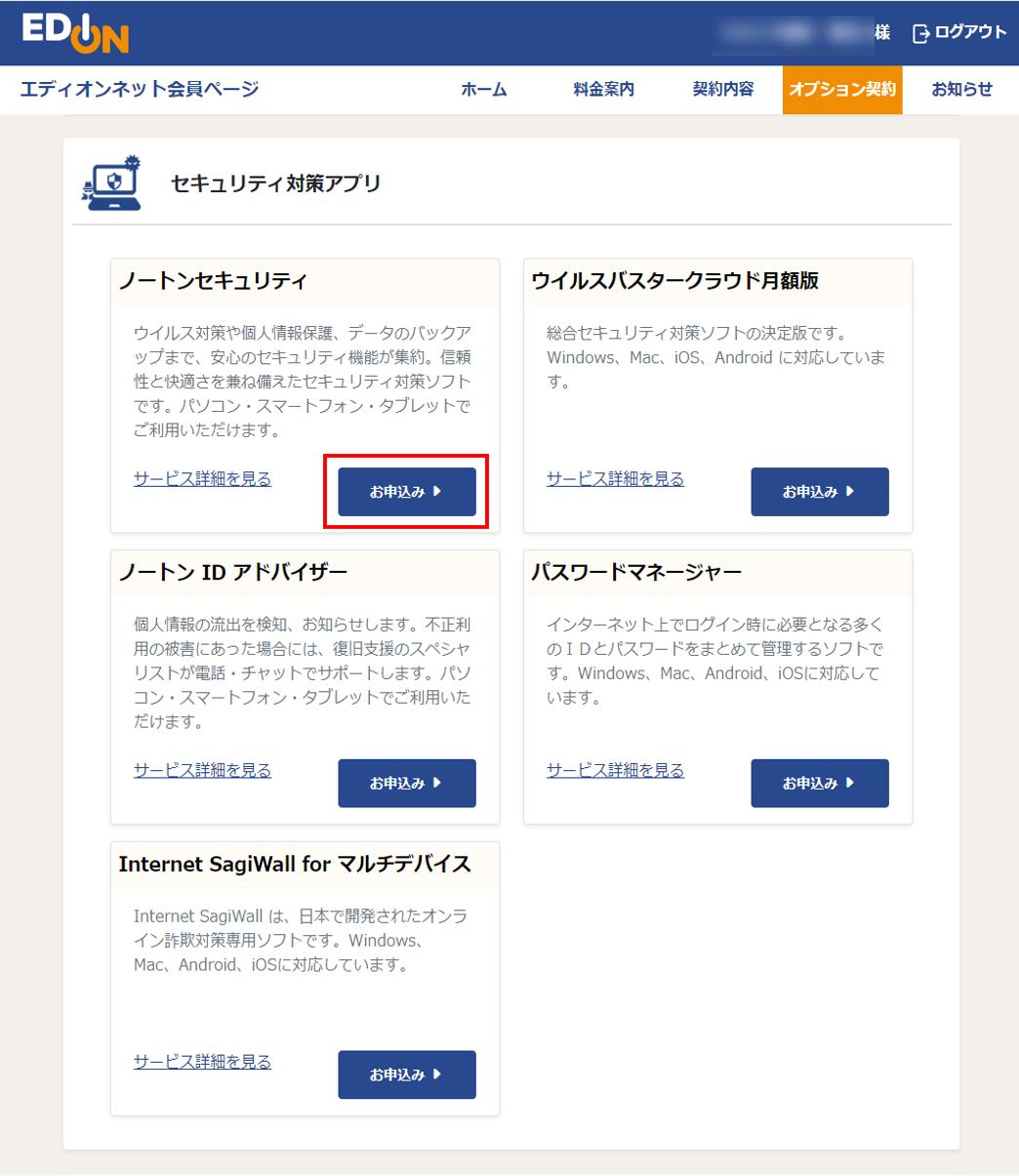Log out via ログアウト link

[x=969, y=33]
